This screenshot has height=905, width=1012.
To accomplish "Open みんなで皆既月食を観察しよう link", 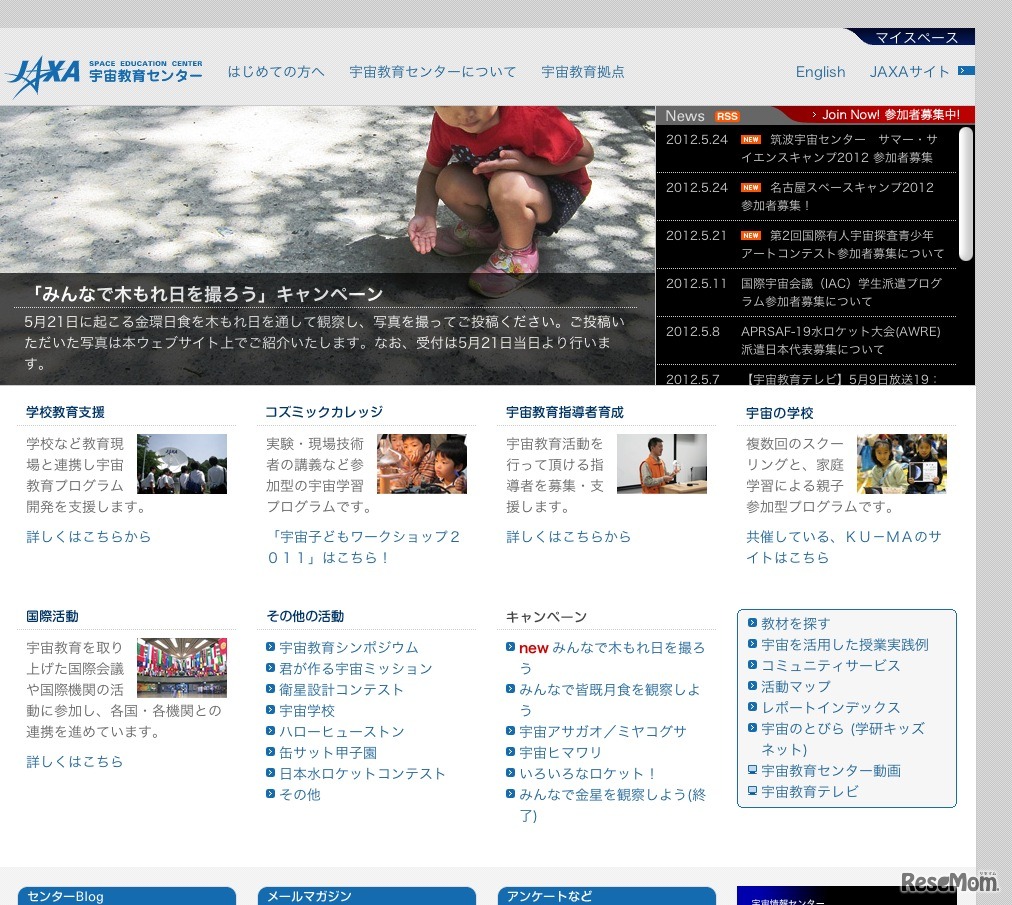I will (610, 700).
